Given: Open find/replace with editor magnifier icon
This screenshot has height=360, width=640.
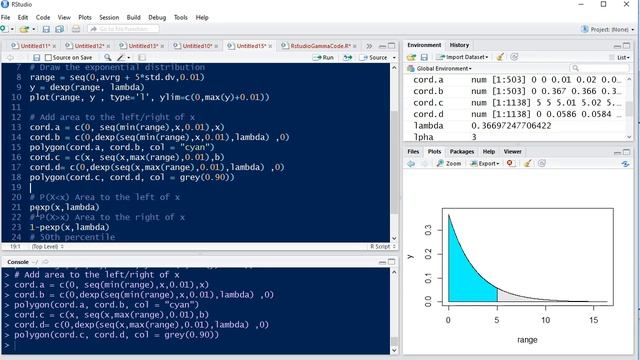Looking at the screenshot, I should (x=107, y=58).
